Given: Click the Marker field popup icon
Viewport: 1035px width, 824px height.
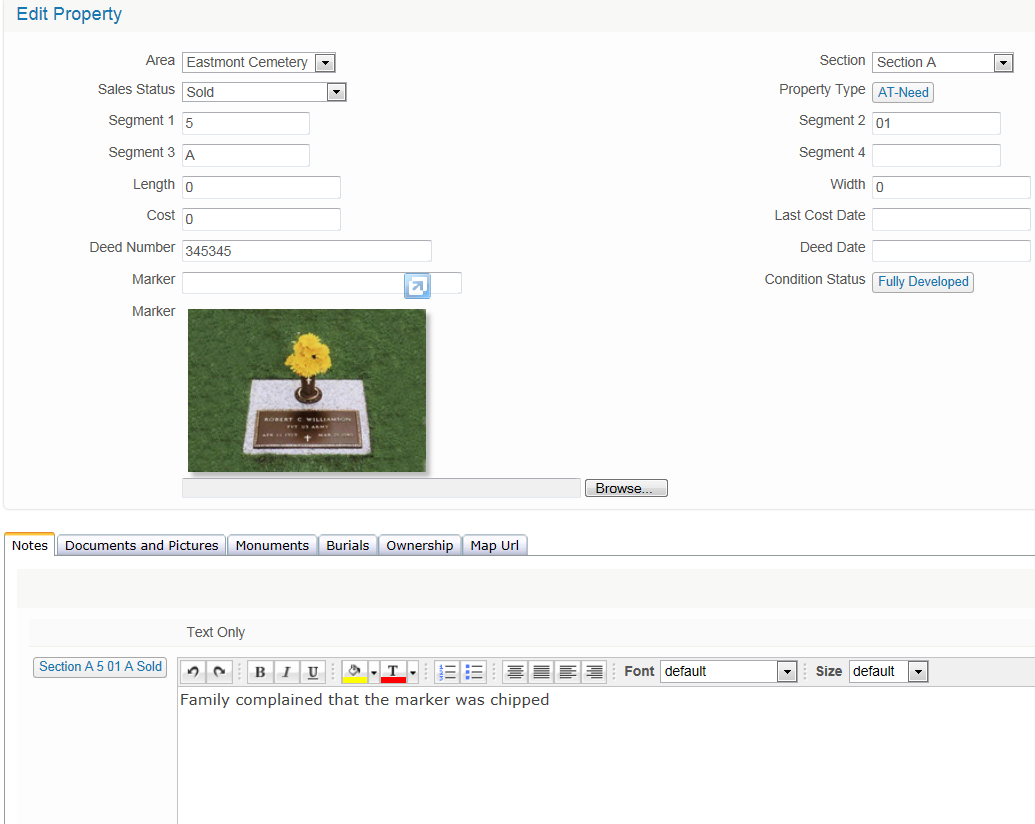Looking at the screenshot, I should click(417, 286).
